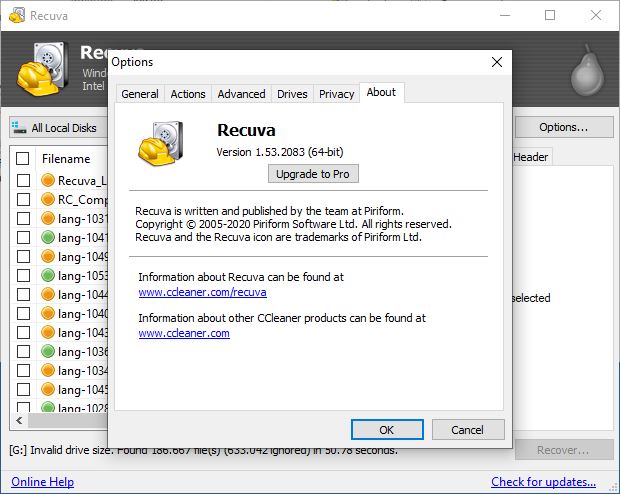
Task: Click the Recuva logo in the main window header
Action: tap(42, 69)
